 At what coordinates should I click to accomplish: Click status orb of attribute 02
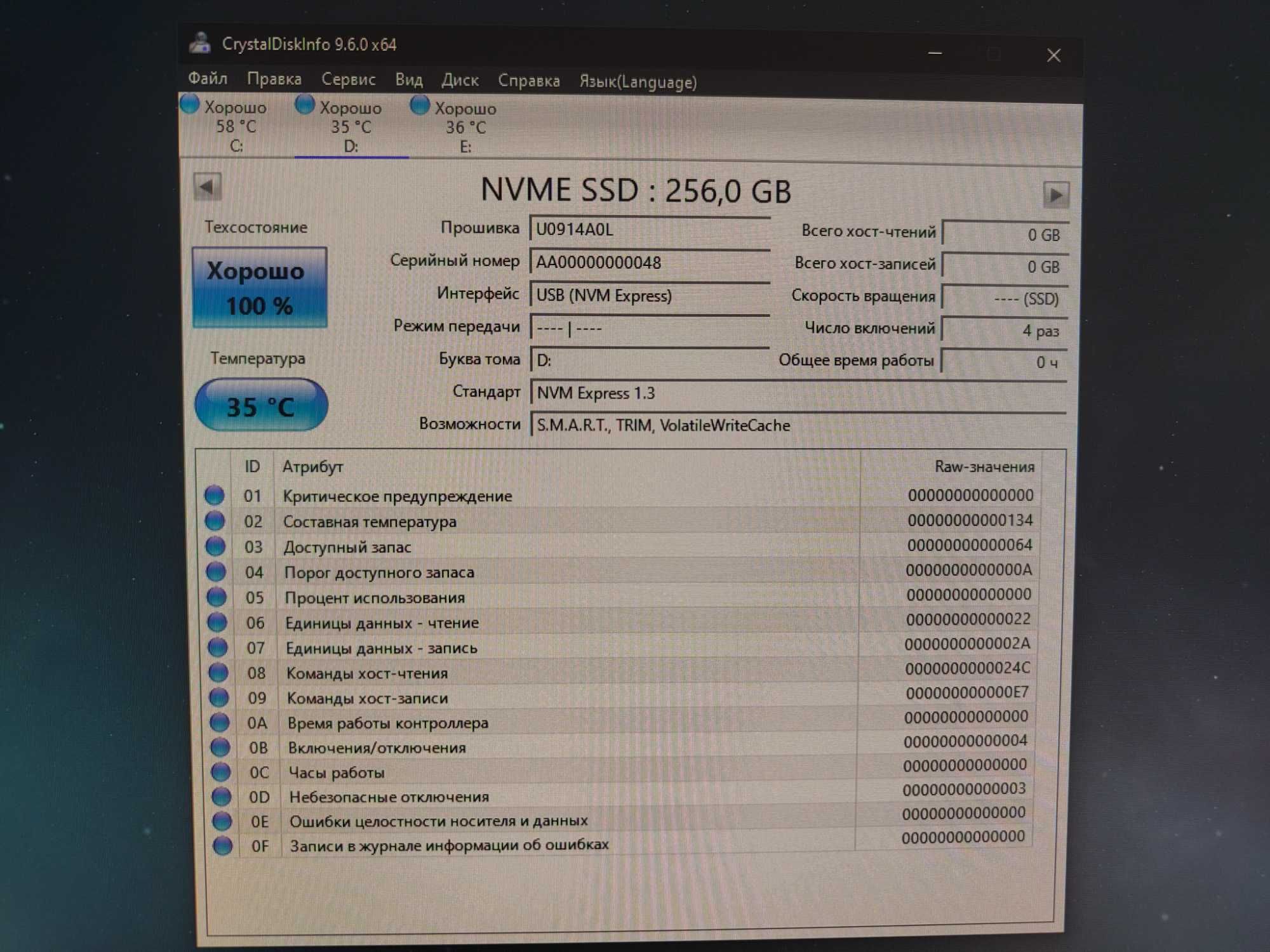pos(215,520)
